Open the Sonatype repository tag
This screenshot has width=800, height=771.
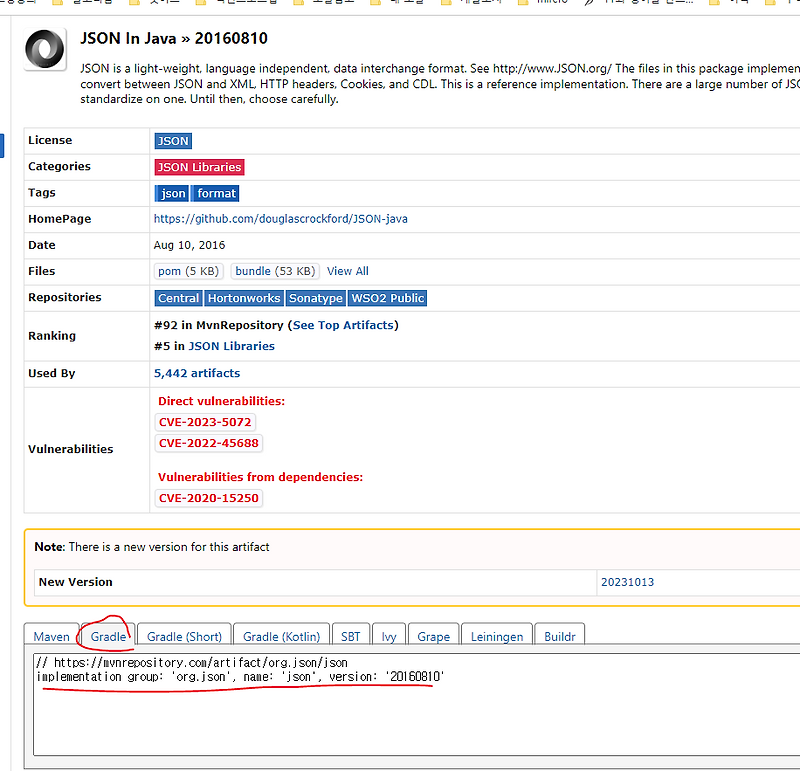[315, 298]
